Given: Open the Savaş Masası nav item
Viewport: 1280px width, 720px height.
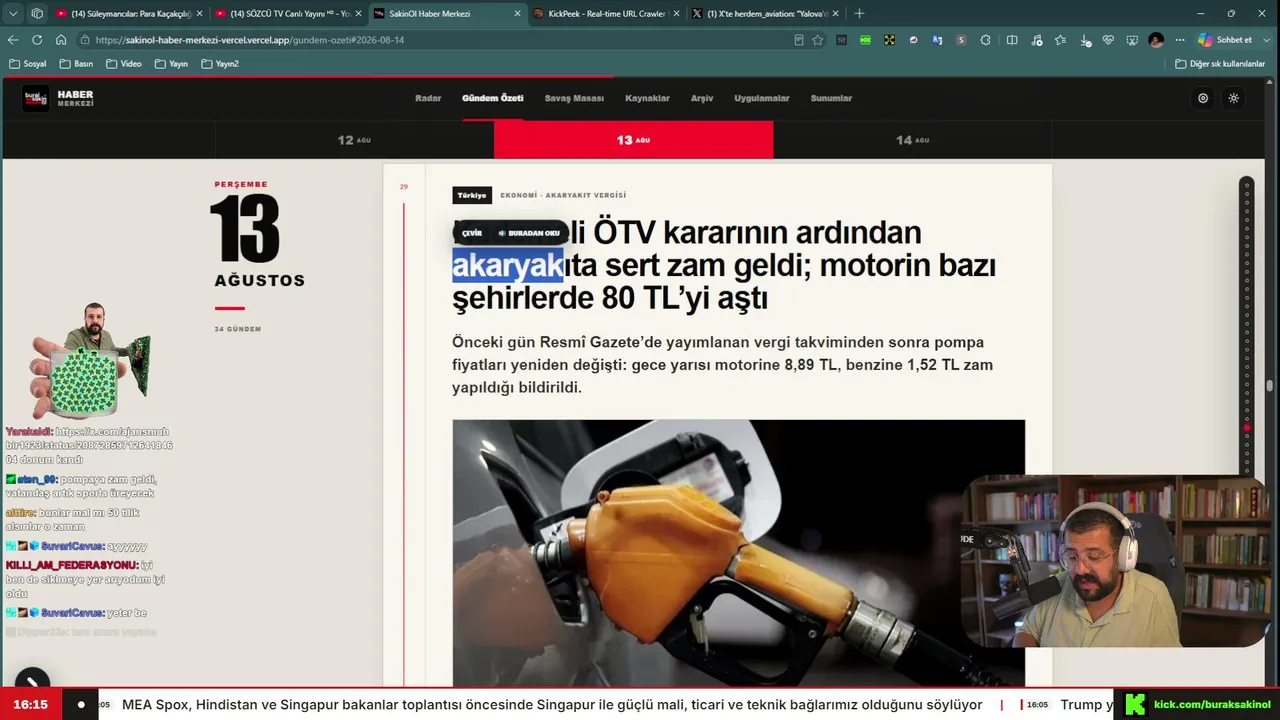Looking at the screenshot, I should click(574, 98).
